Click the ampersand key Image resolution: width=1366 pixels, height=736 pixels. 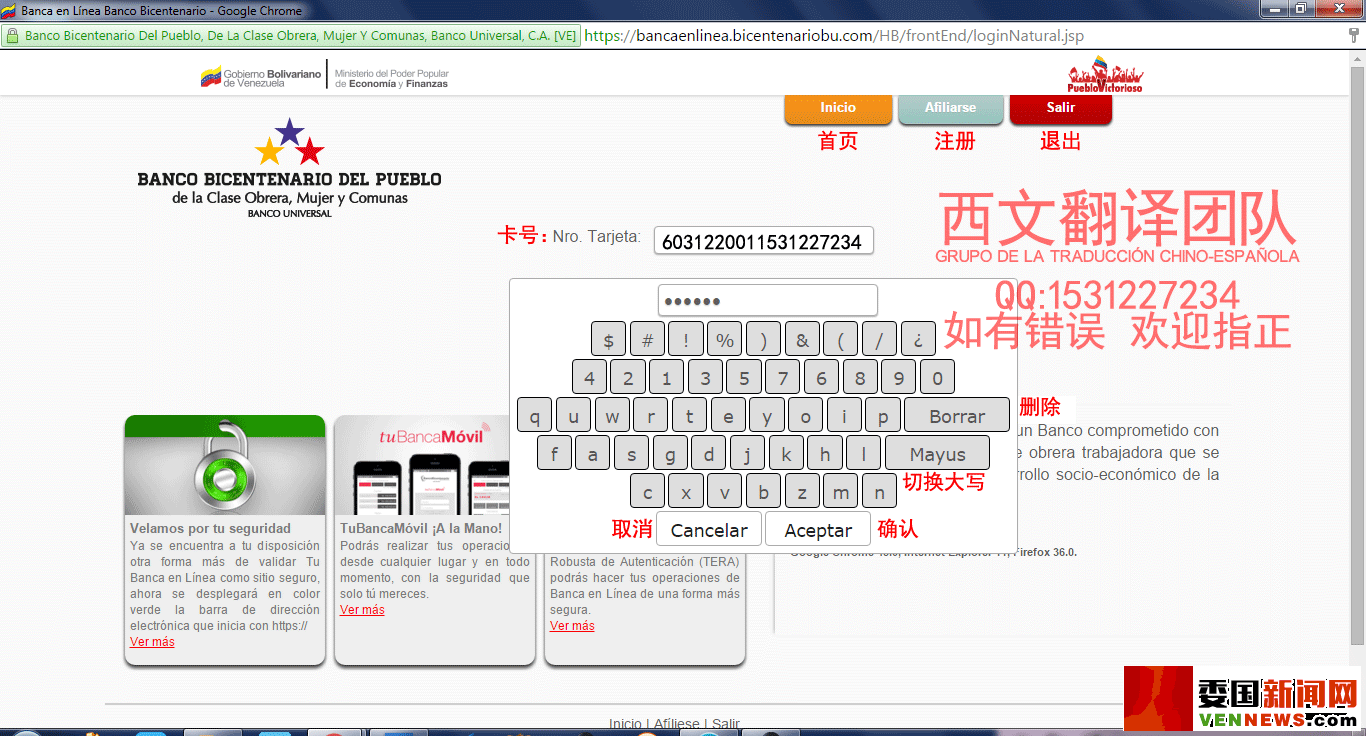coord(802,339)
